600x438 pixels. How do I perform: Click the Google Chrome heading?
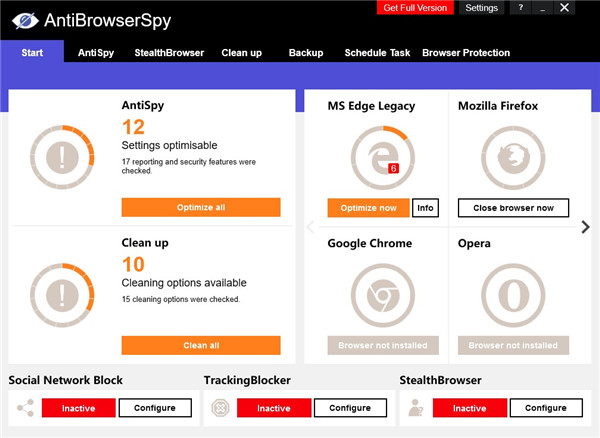tap(370, 243)
